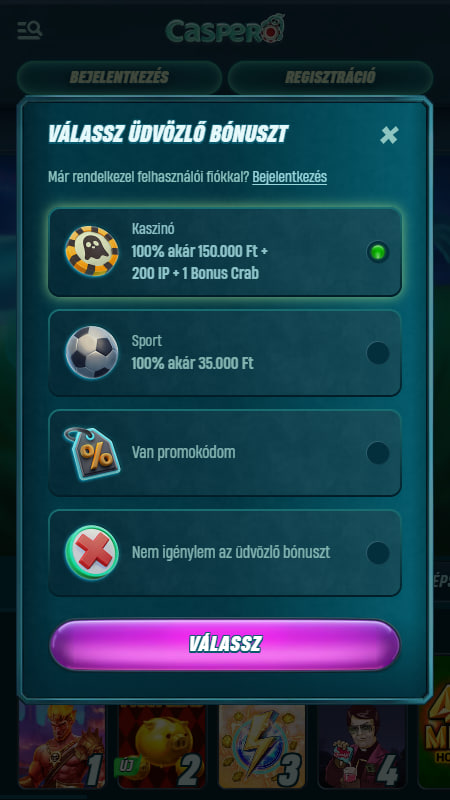The height and width of the screenshot is (800, 450).
Task: Click the ghost casino chip icon
Action: (x=92, y=252)
